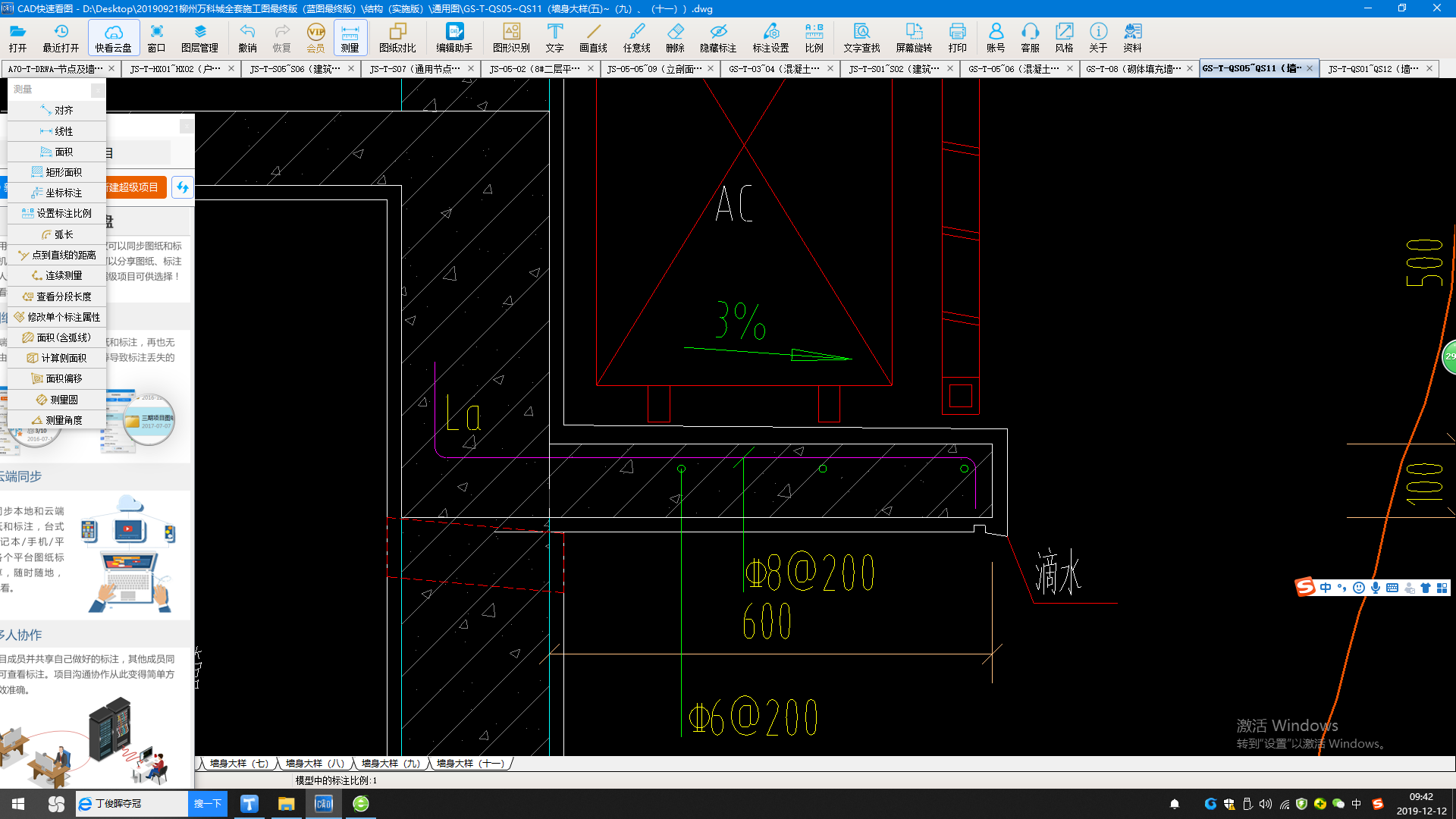Choose 查看分段长度 option
The image size is (1456, 819).
[57, 297]
